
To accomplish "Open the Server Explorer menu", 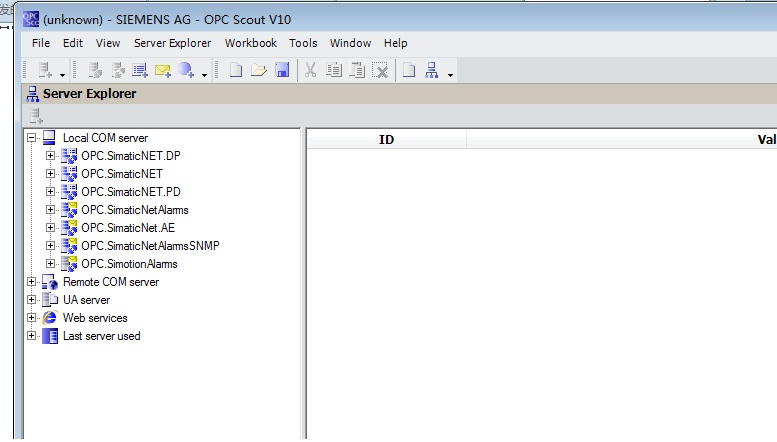I will pos(172,43).
